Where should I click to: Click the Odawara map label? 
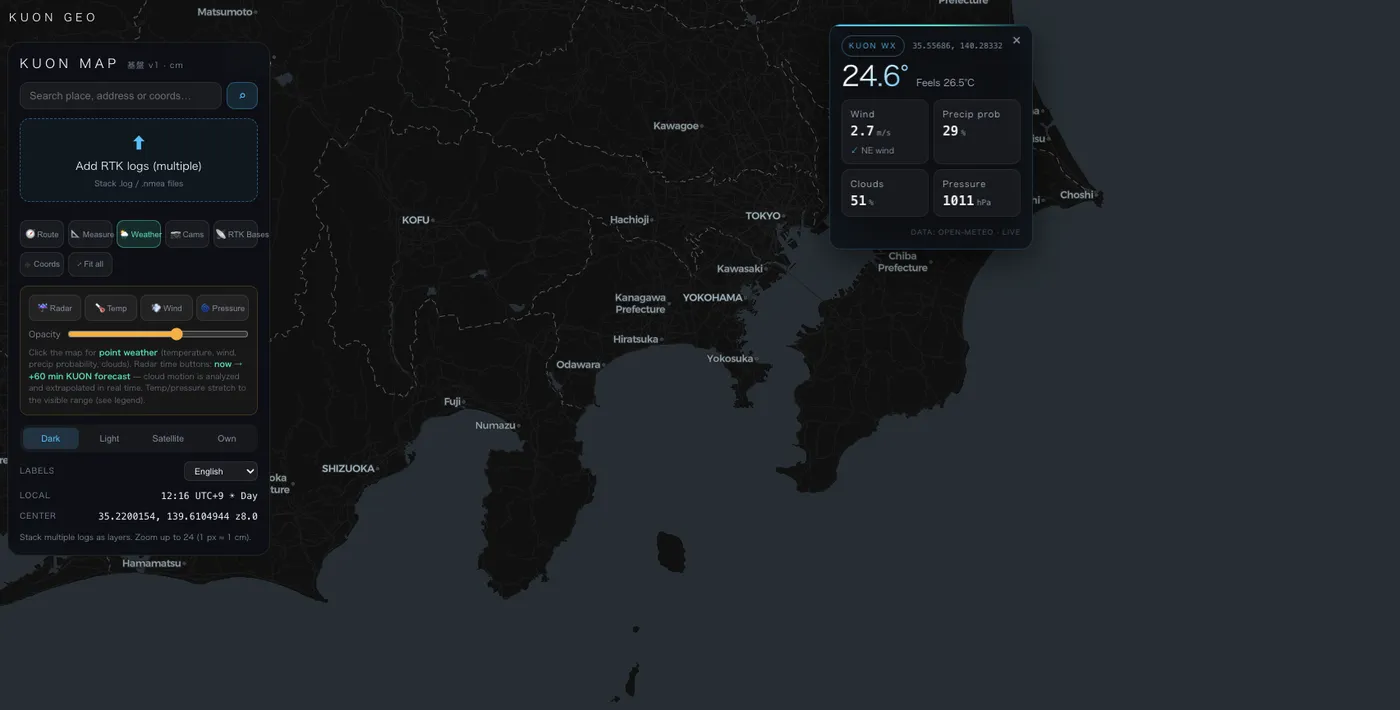[578, 365]
